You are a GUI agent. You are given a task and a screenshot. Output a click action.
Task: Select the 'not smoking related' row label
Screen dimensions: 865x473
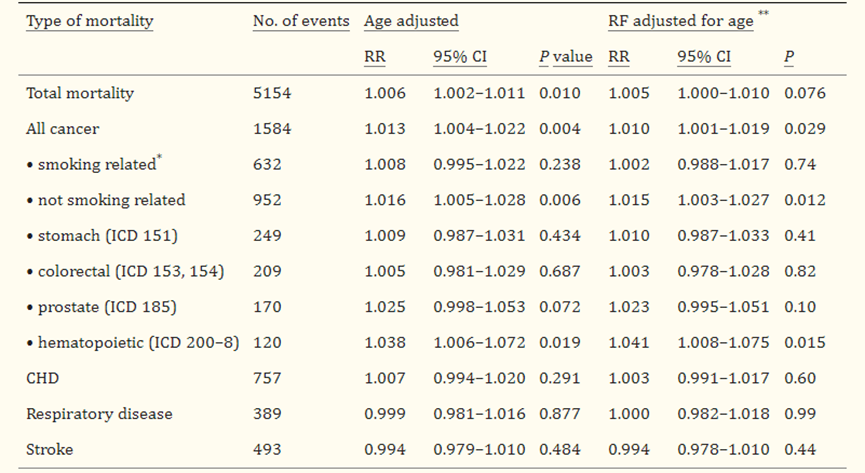pos(106,200)
